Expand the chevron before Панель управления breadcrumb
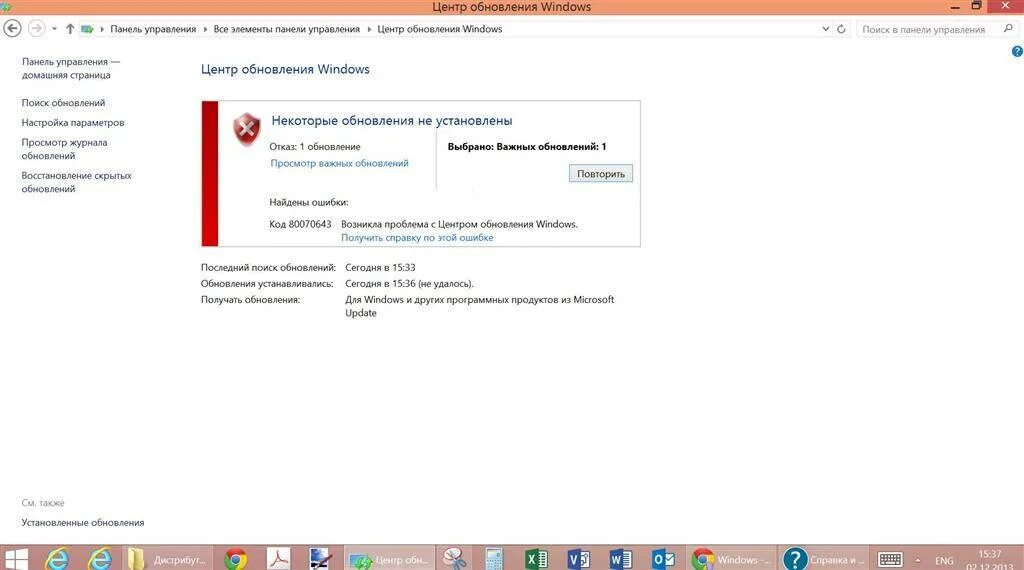Screen dimensions: 1024x570 102,29
